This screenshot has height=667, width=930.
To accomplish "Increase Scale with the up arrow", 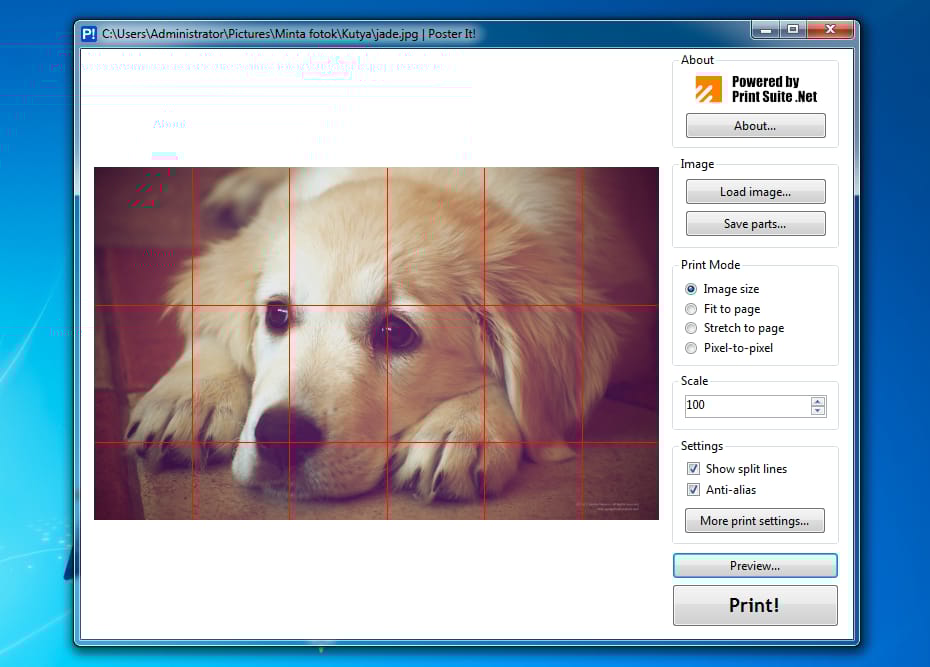I will click(x=818, y=401).
